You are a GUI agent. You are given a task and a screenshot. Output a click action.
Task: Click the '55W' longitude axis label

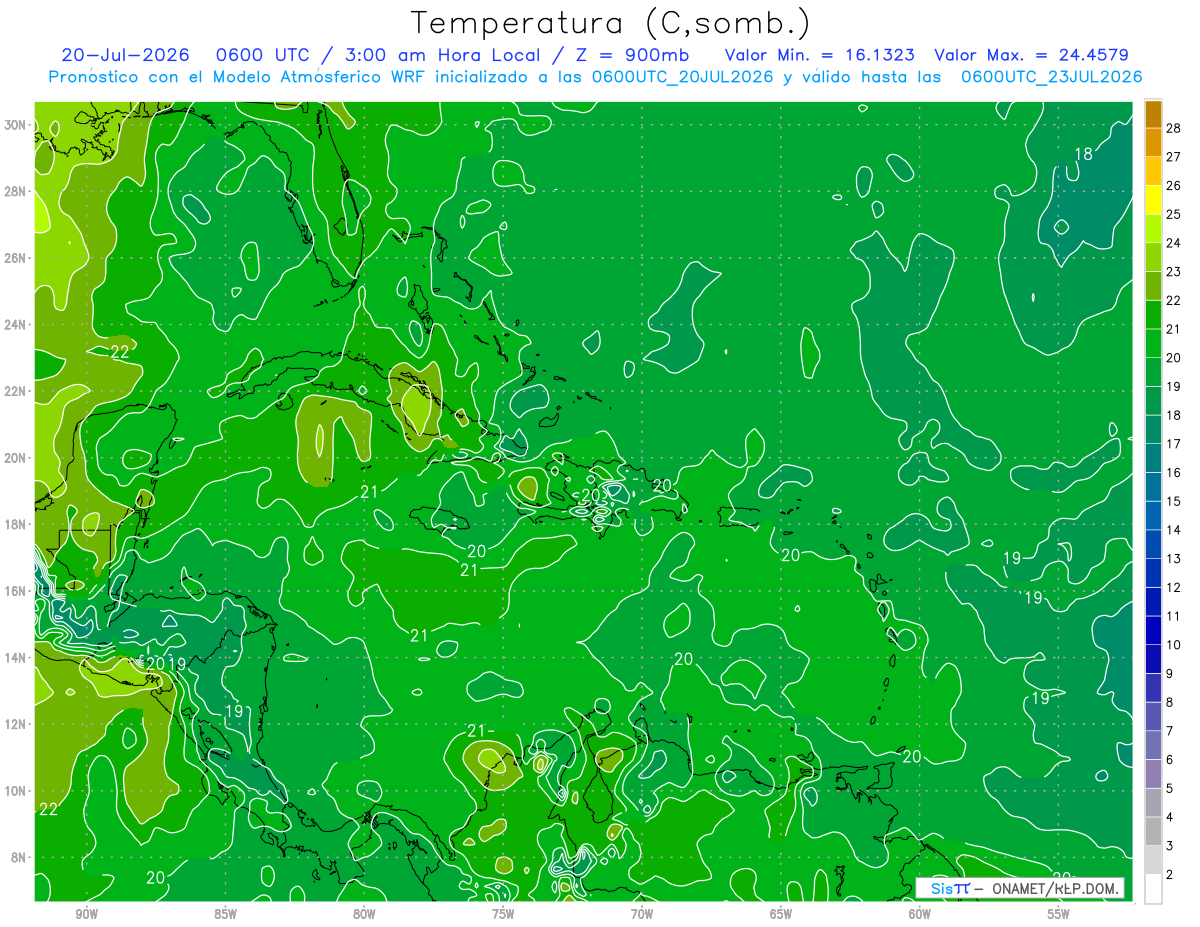coord(1059,913)
